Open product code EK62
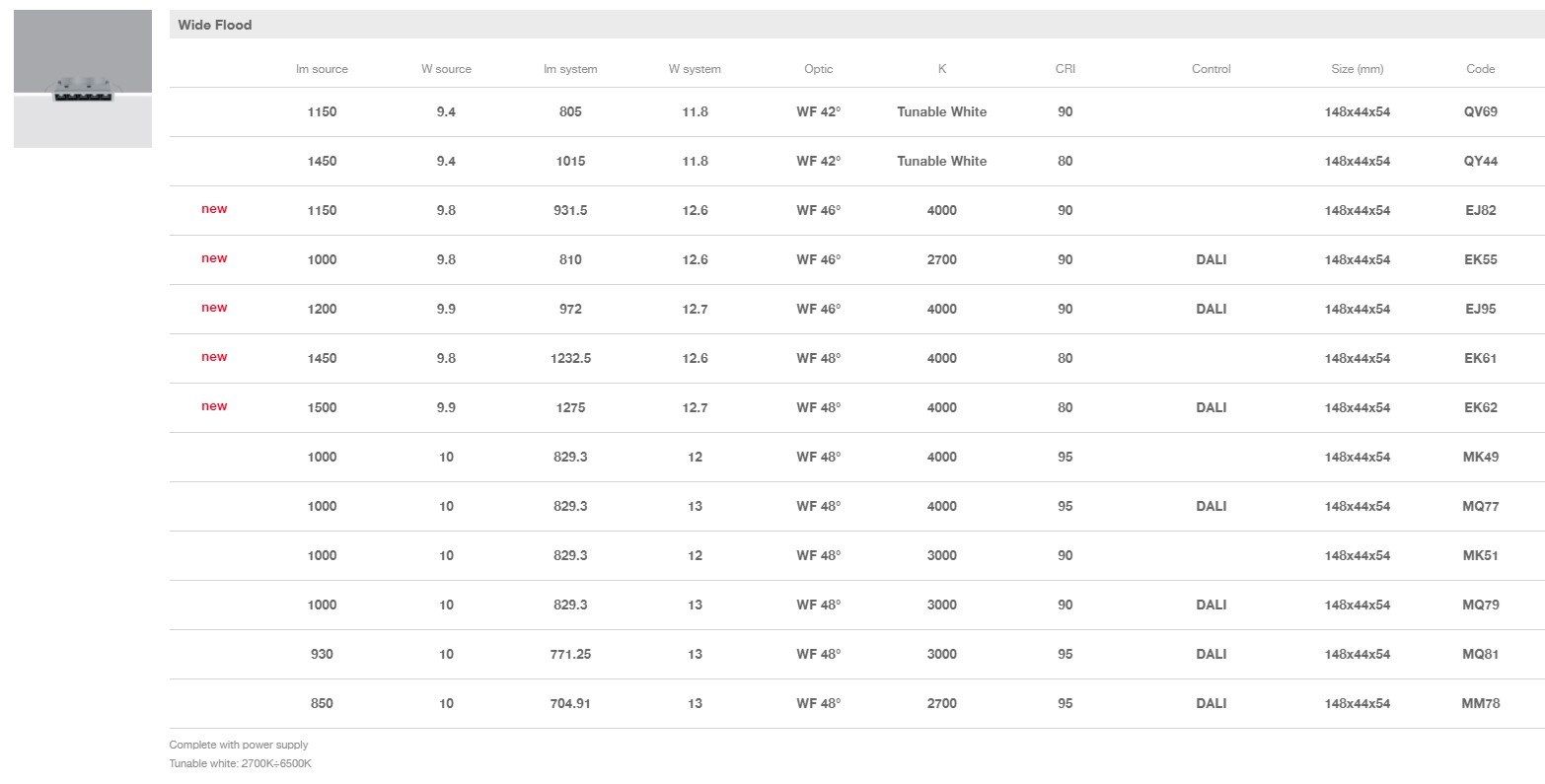This screenshot has width=1545, height=784. 1480,407
